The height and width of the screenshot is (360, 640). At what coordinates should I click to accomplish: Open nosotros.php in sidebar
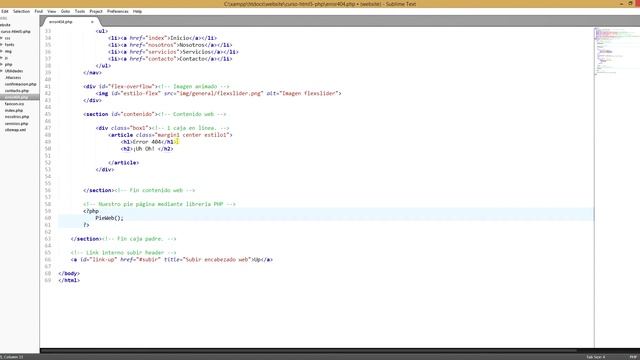pyautogui.click(x=17, y=117)
